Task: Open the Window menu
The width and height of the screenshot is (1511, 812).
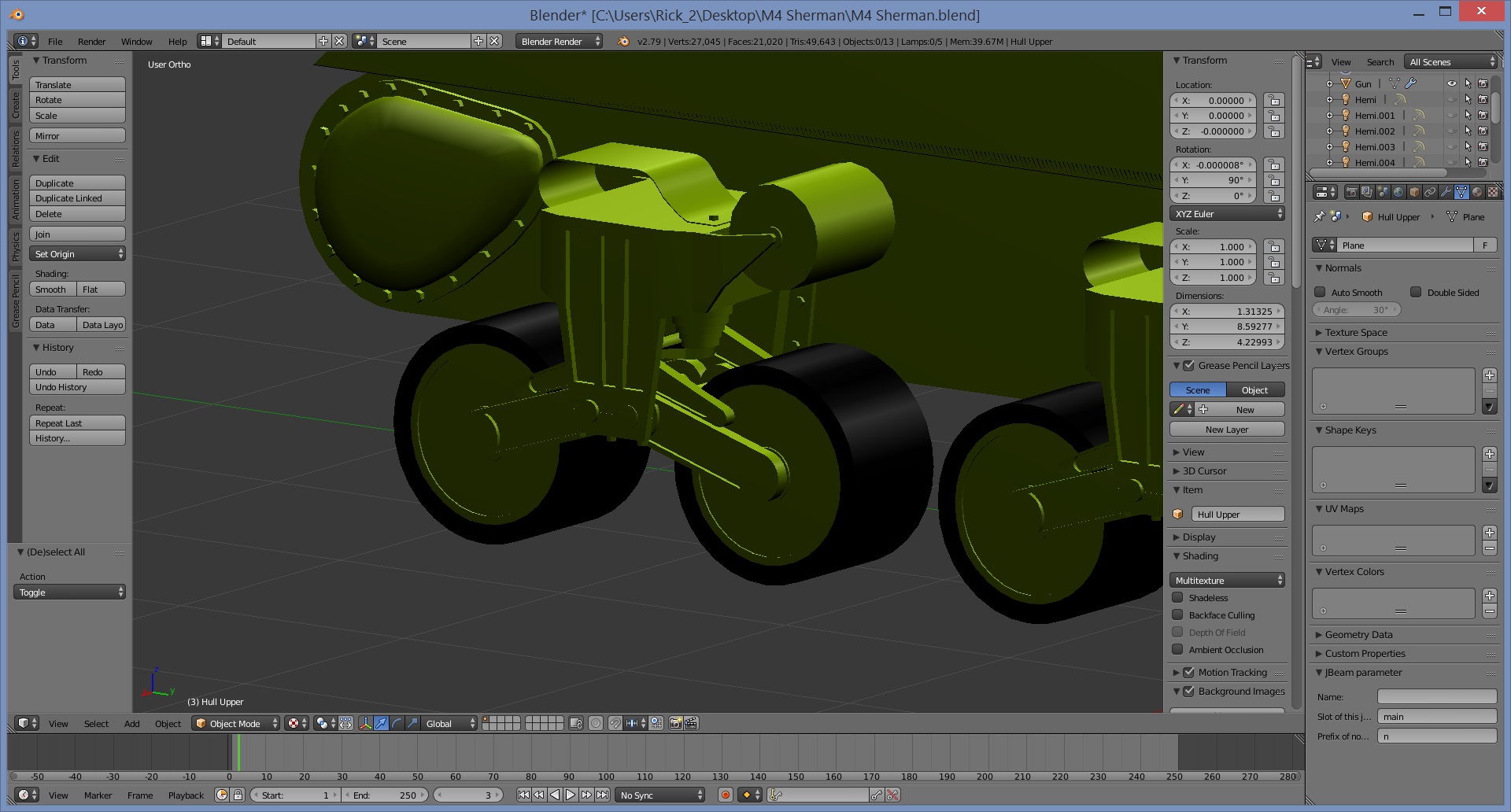Action: coord(136,42)
